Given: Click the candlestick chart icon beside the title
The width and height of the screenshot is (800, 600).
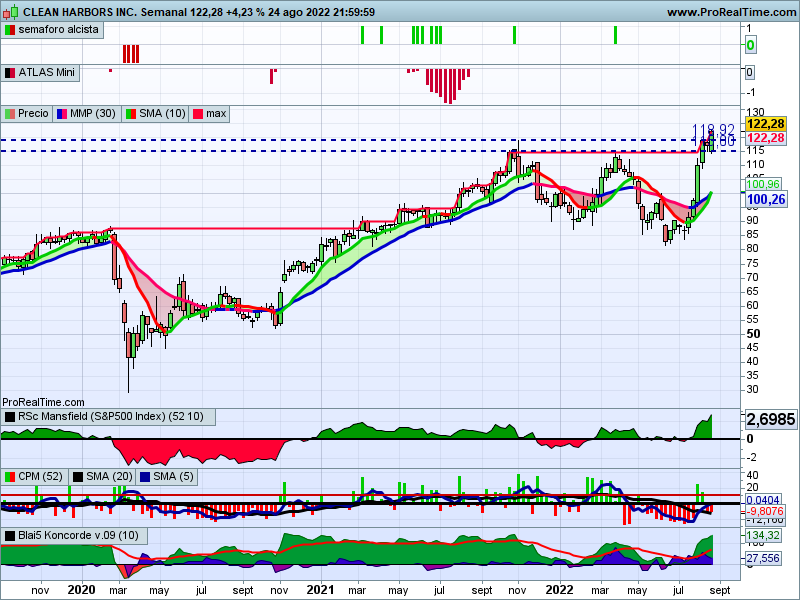Looking at the screenshot, I should (x=11, y=11).
